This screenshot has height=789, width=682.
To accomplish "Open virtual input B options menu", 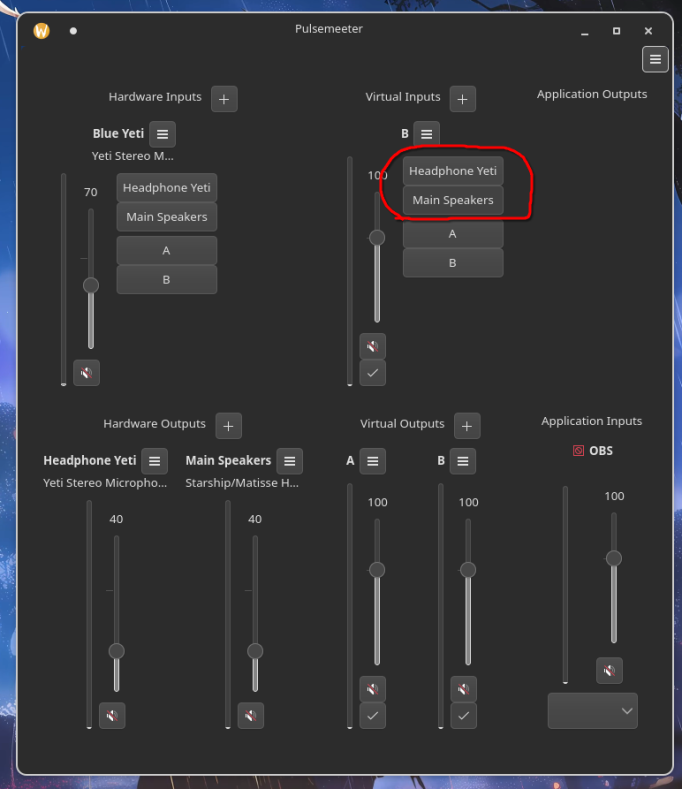I will click(x=427, y=134).
